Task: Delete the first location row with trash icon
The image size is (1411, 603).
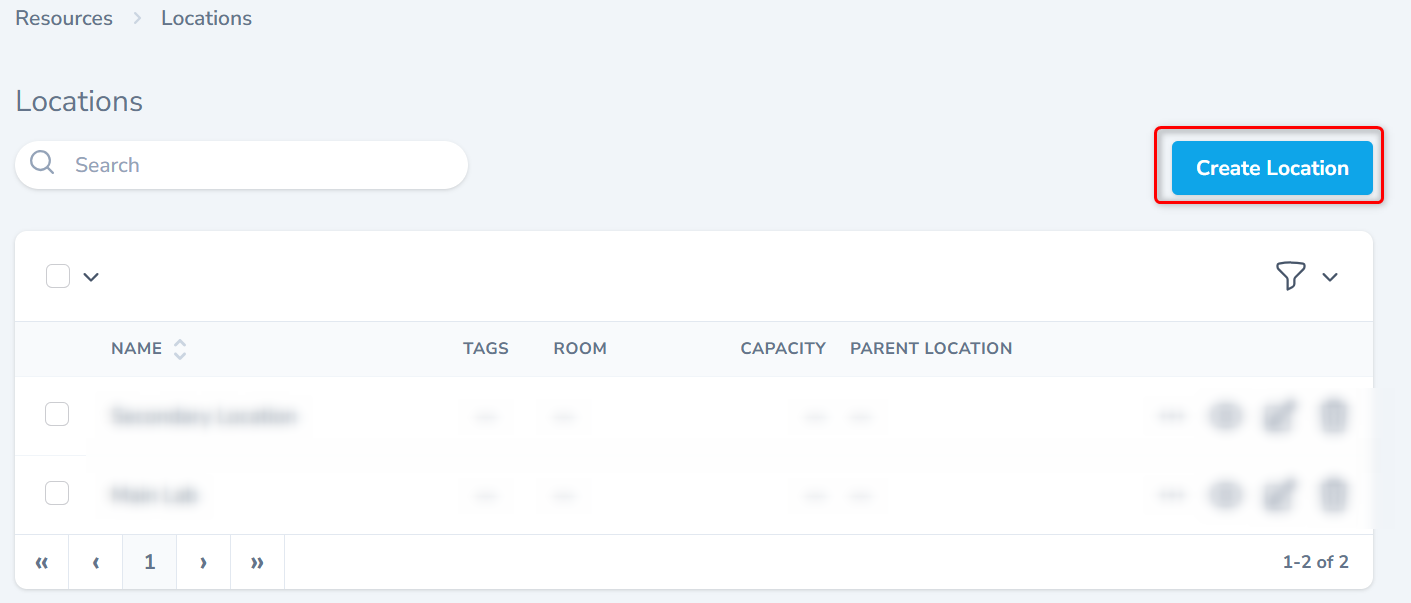Action: point(1333,415)
